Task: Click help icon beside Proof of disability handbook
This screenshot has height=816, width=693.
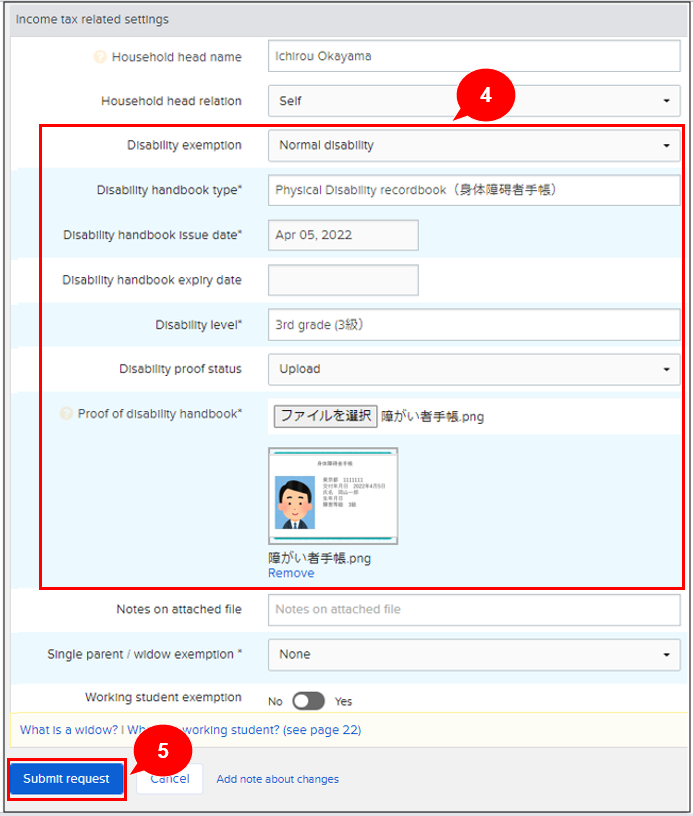Action: click(67, 414)
